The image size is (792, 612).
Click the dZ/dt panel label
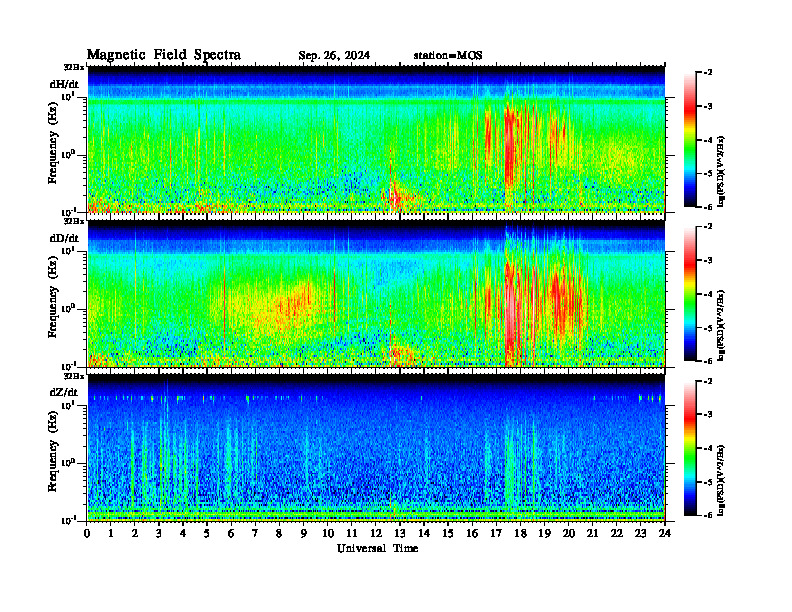pyautogui.click(x=64, y=392)
